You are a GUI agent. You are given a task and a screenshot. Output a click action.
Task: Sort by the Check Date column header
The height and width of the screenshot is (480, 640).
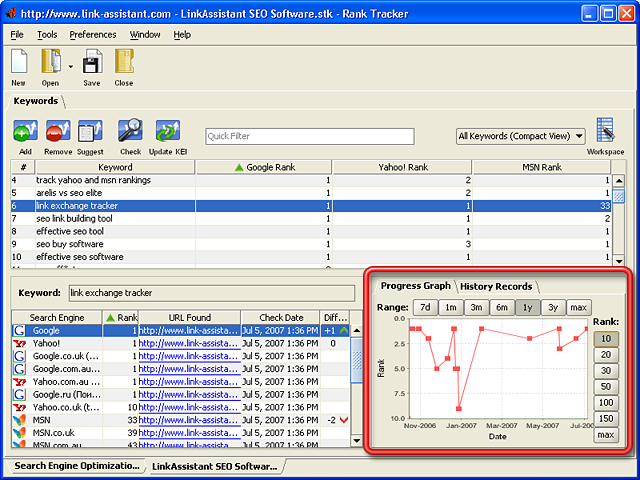click(x=281, y=318)
